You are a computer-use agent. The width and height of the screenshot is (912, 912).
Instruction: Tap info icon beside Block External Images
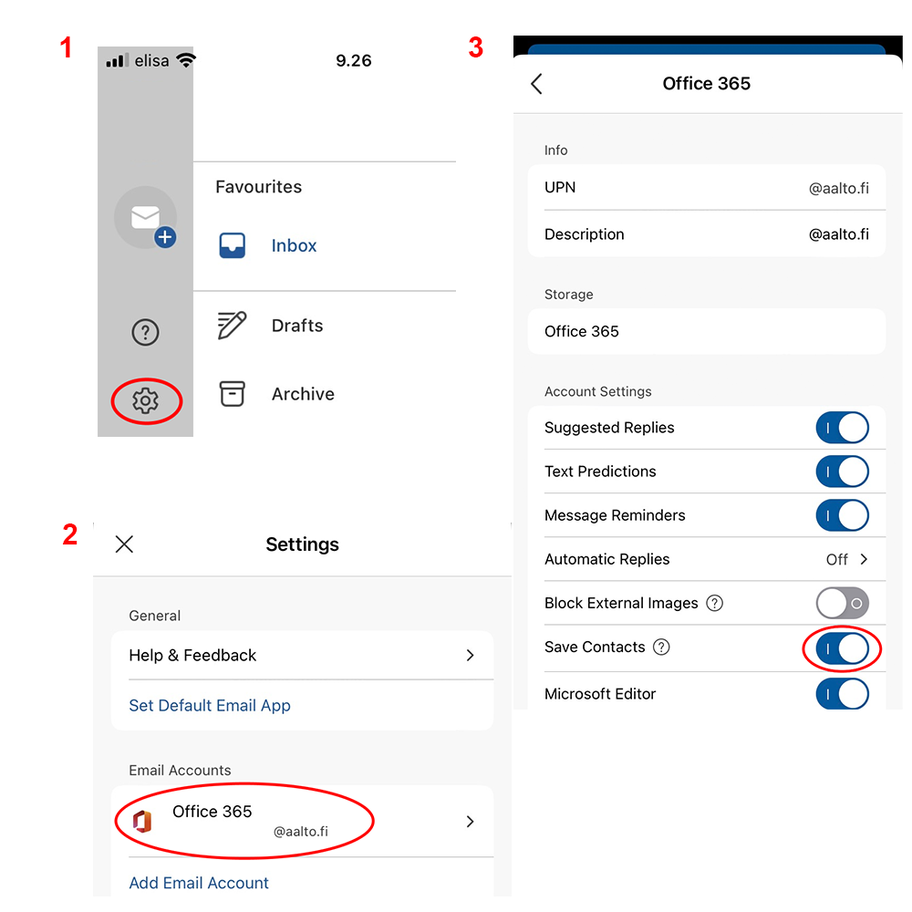tap(714, 603)
